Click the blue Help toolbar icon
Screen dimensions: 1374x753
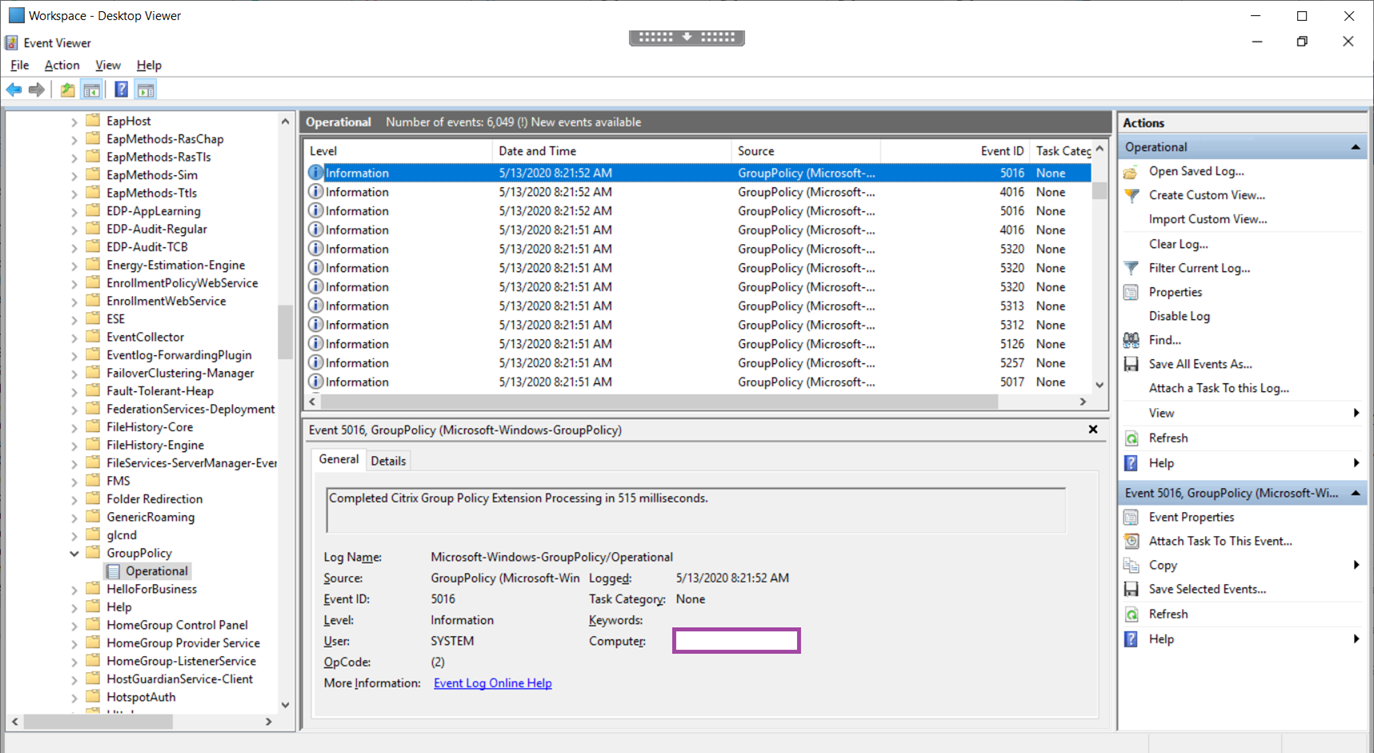pyautogui.click(x=121, y=90)
